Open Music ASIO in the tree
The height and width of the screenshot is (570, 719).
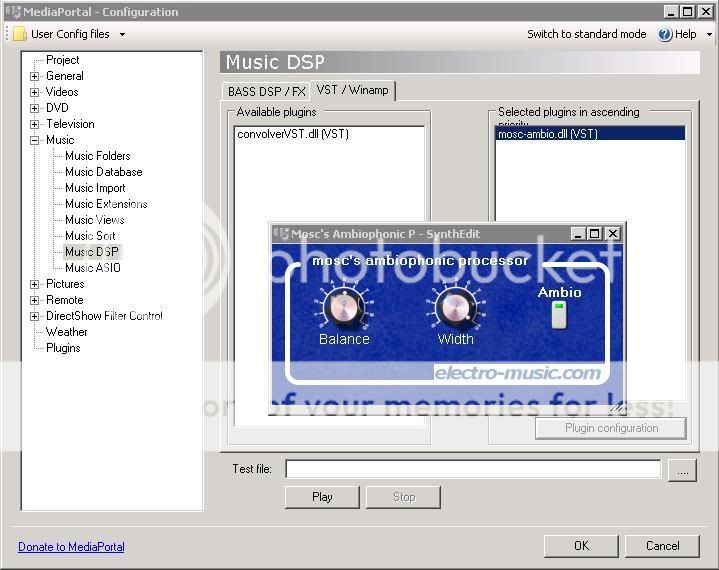(x=93, y=268)
